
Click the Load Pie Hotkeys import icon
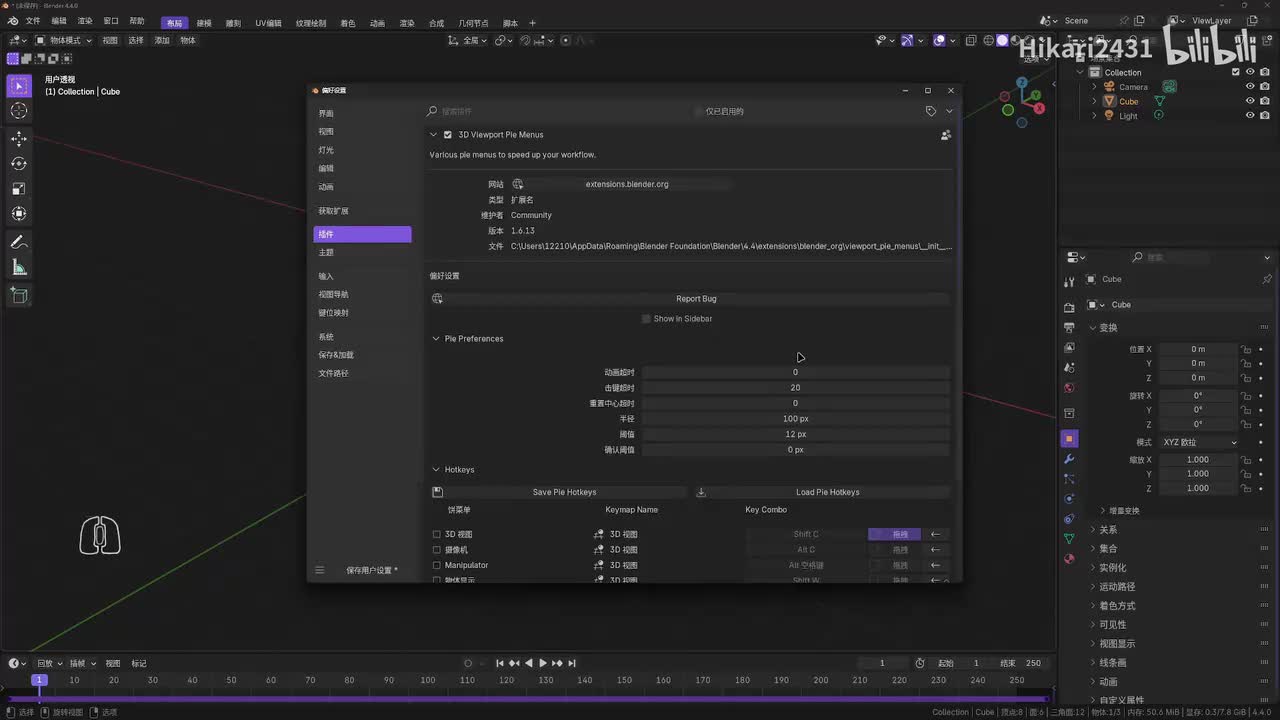tap(701, 492)
